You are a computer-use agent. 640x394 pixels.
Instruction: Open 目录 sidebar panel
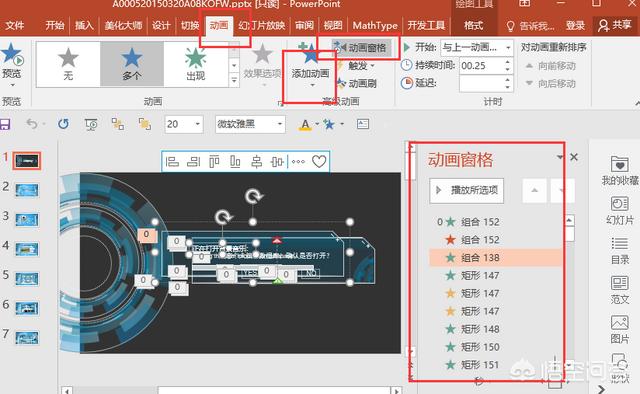click(x=620, y=250)
